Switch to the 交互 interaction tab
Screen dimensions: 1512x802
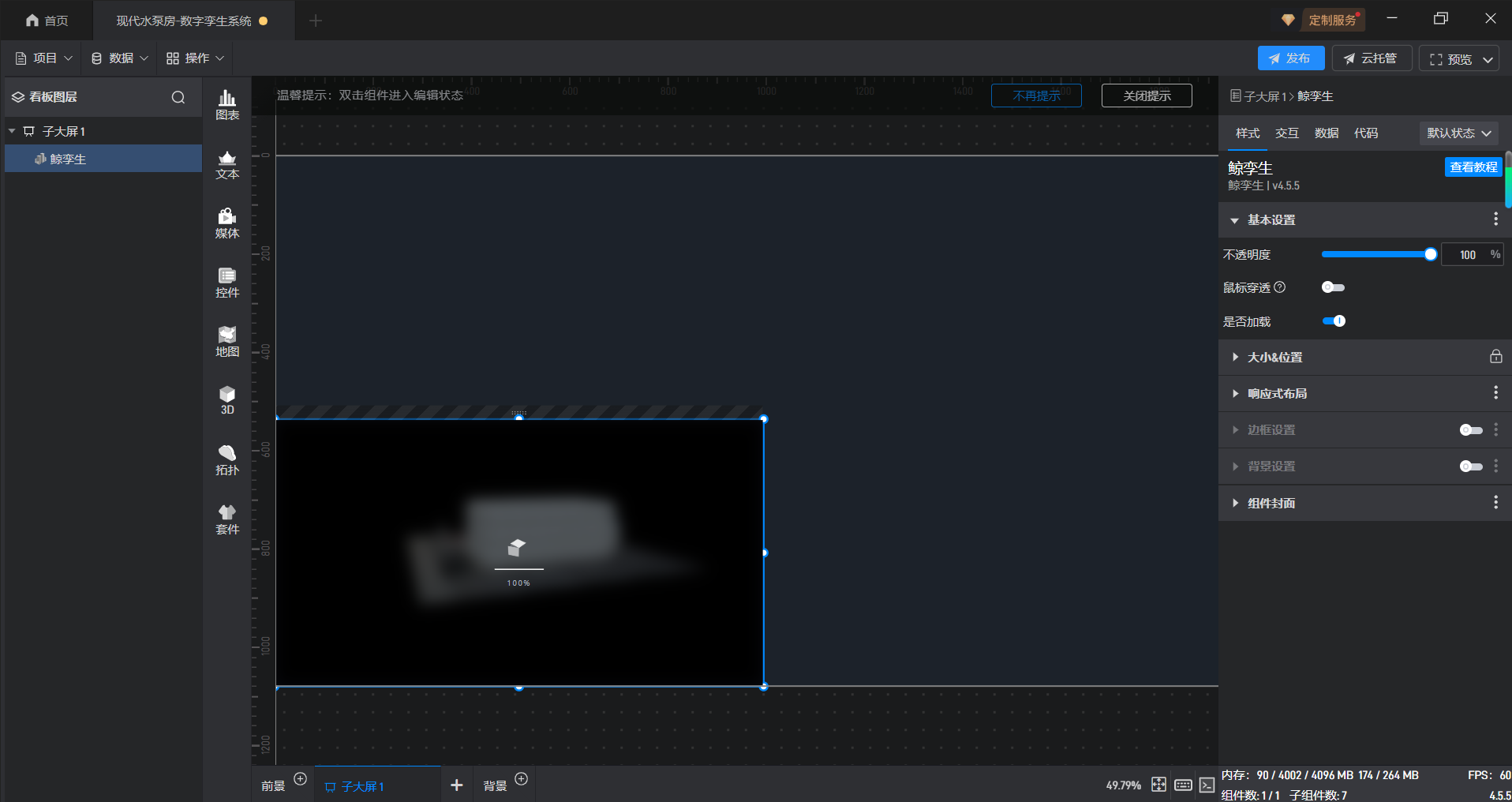coord(1287,133)
